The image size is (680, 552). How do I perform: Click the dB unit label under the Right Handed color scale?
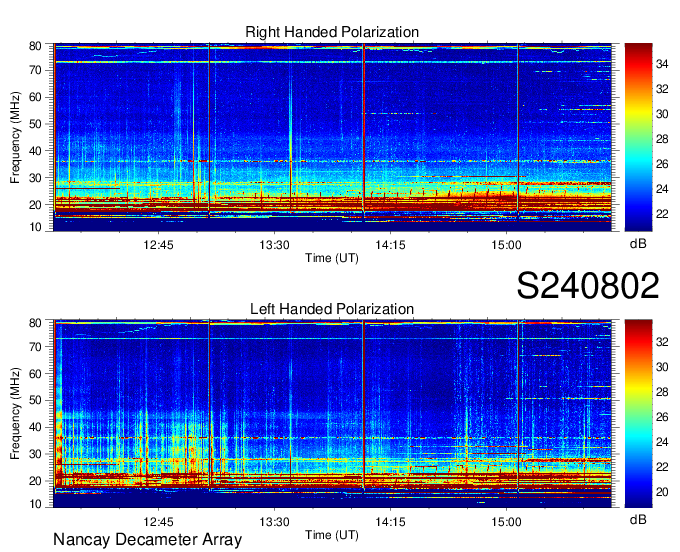pyautogui.click(x=638, y=244)
